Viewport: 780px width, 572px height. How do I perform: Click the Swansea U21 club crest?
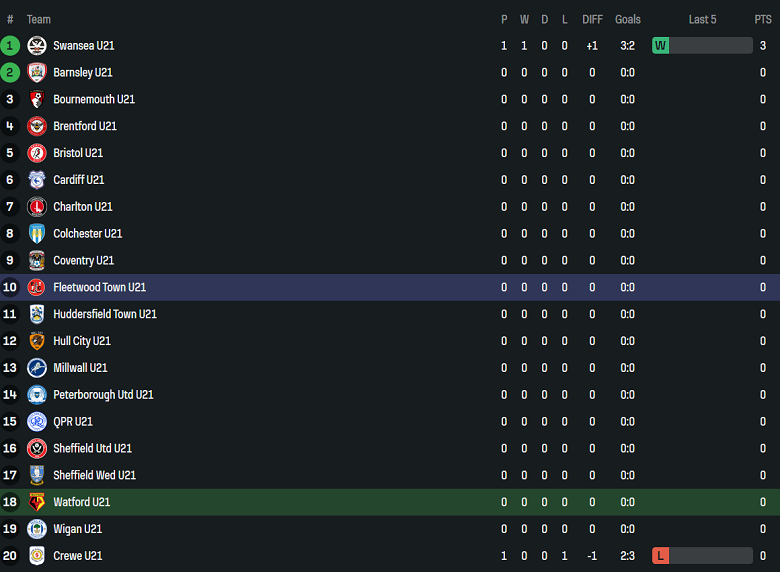click(37, 46)
